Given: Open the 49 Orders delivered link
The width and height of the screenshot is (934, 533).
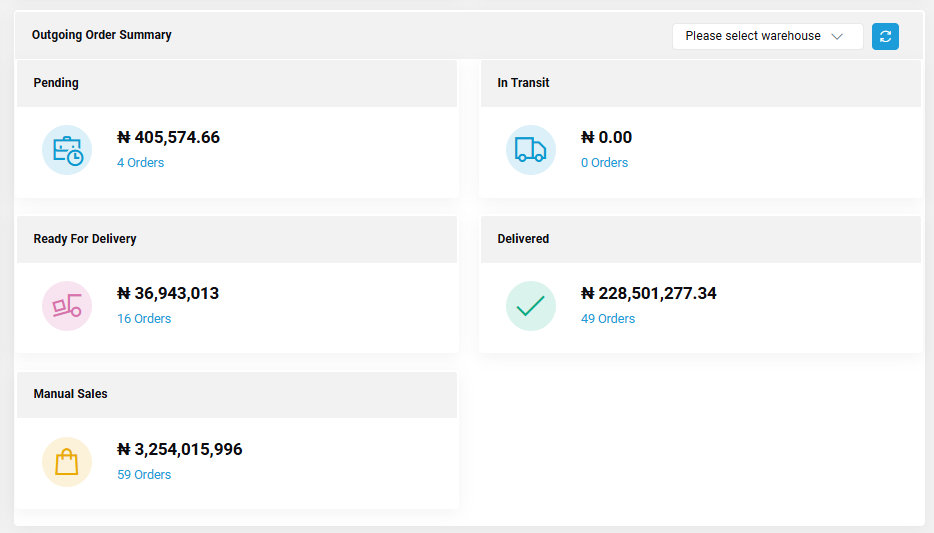Looking at the screenshot, I should (x=608, y=319).
